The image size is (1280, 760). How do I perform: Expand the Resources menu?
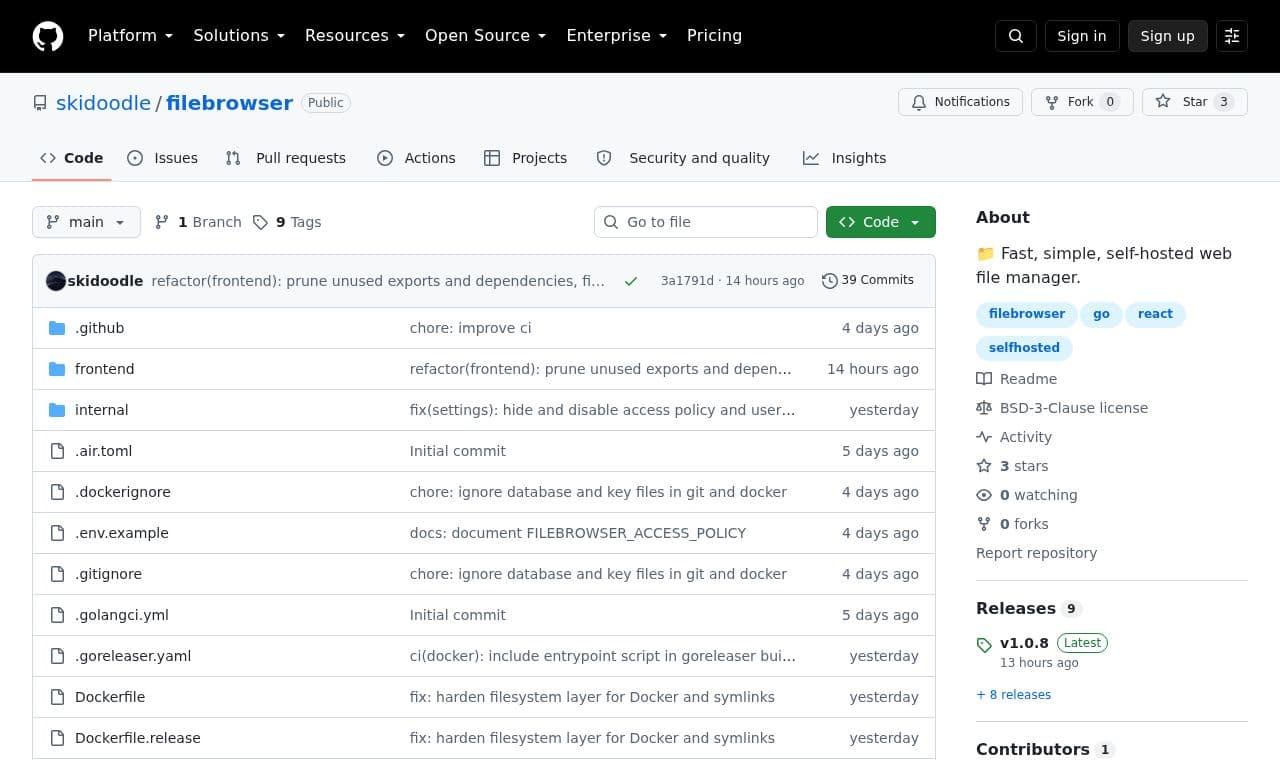pos(355,36)
